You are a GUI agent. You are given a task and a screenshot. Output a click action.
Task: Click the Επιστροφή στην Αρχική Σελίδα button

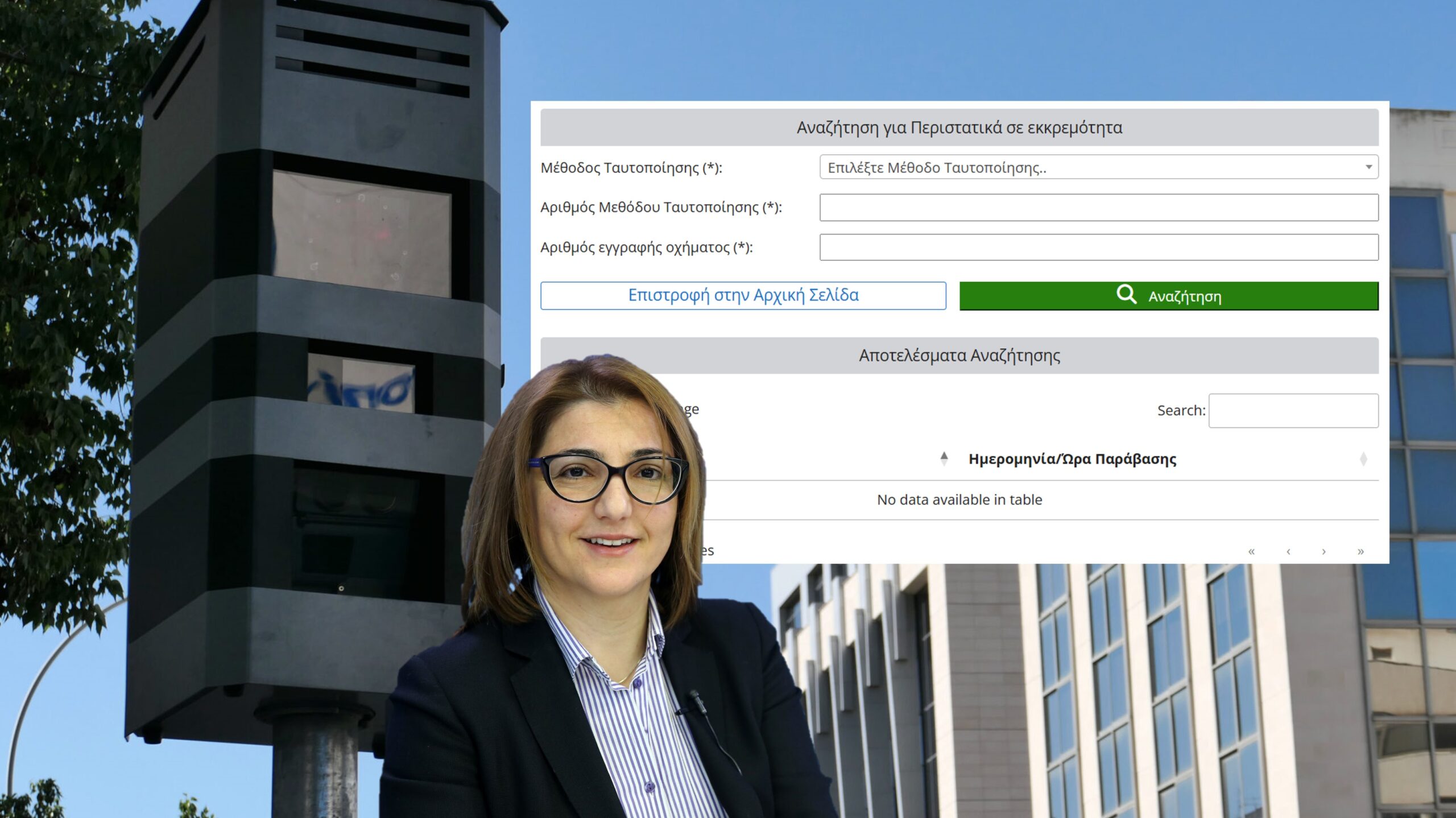pos(743,296)
